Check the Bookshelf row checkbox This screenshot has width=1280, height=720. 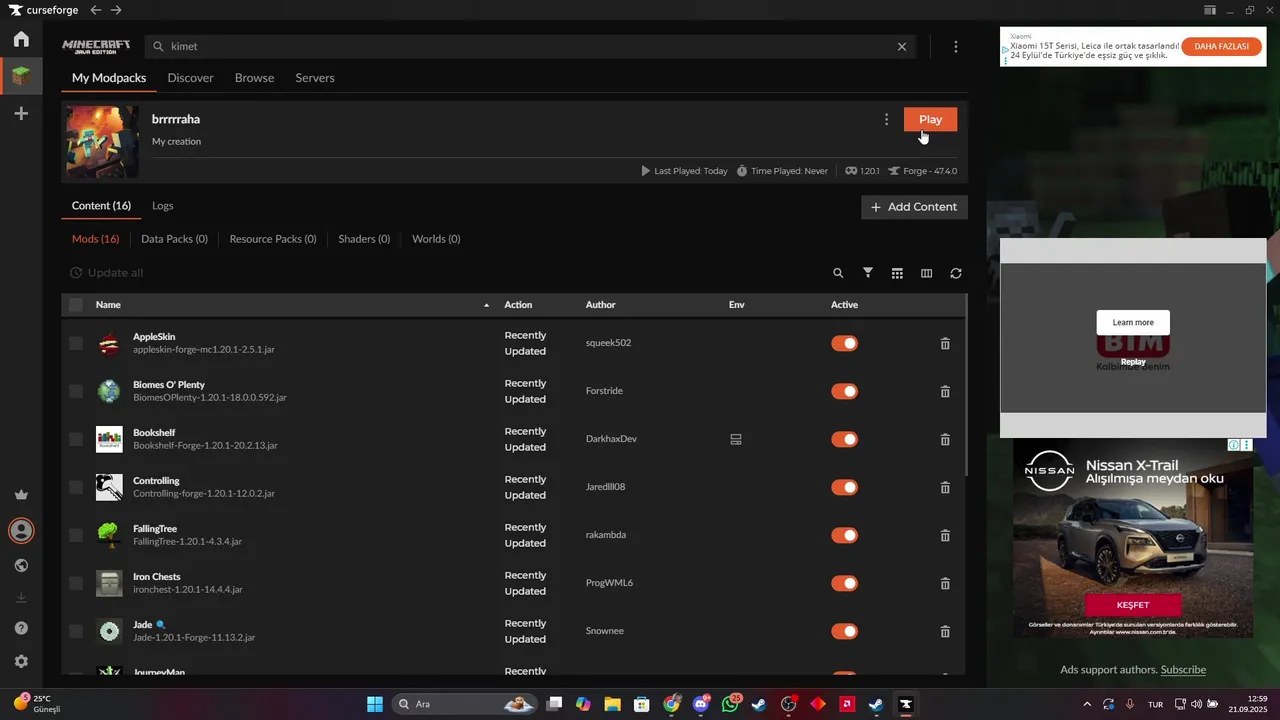(76, 439)
